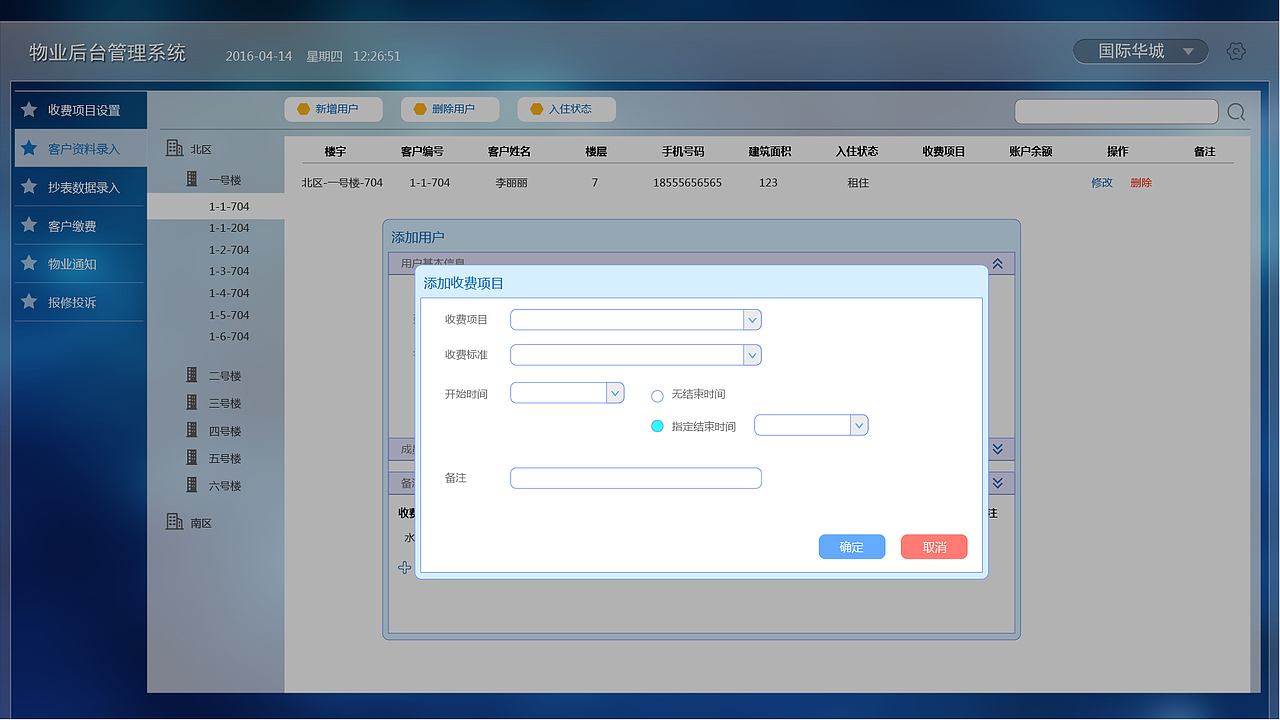Screen dimensions: 1280x720
Task: Click the search magnifier icon
Action: 1236,112
